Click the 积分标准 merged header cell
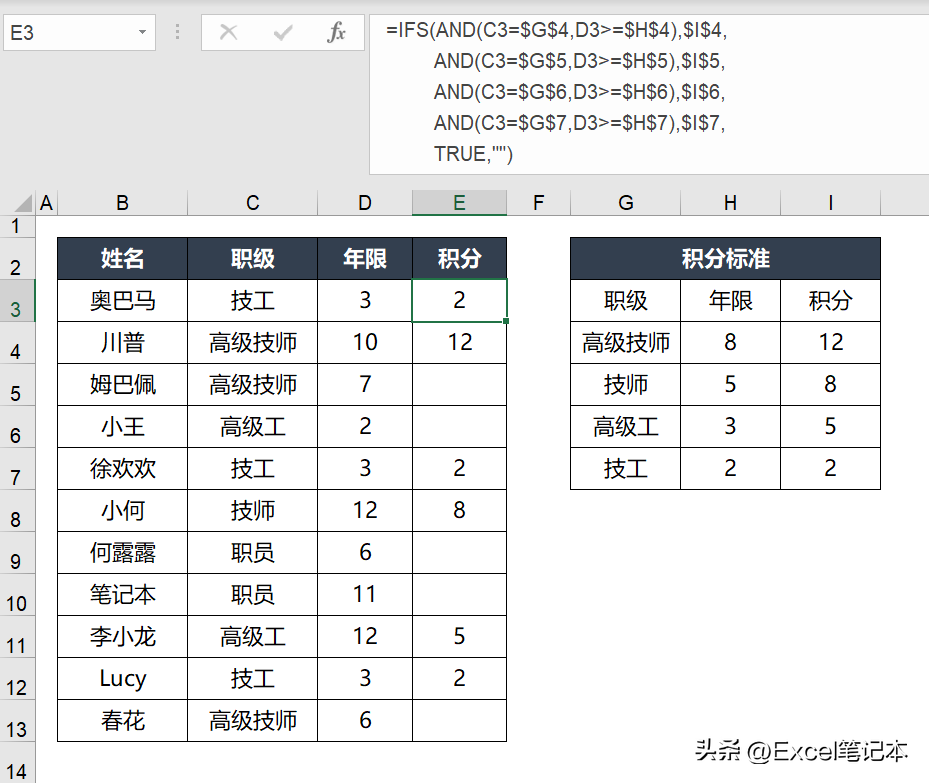 point(725,259)
